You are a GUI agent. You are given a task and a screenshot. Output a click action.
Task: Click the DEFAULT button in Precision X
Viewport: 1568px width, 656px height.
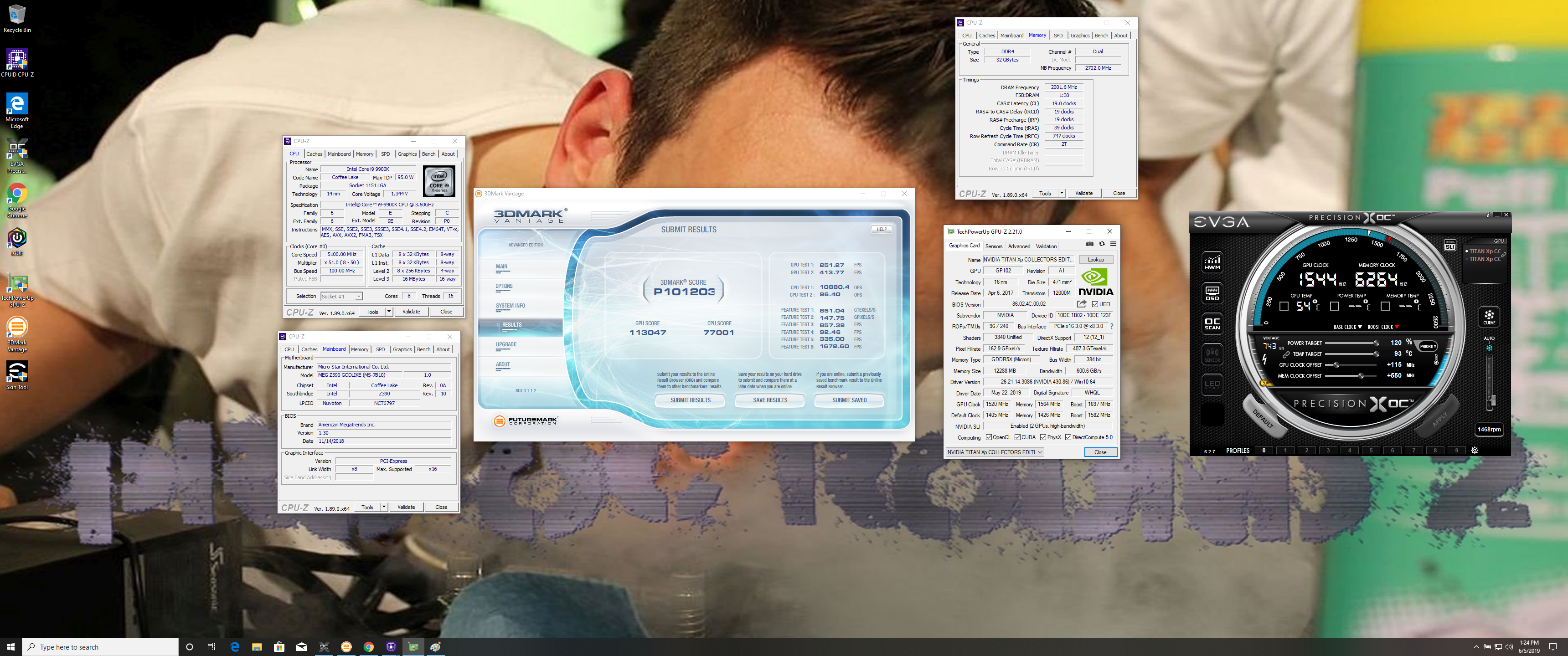[1264, 416]
